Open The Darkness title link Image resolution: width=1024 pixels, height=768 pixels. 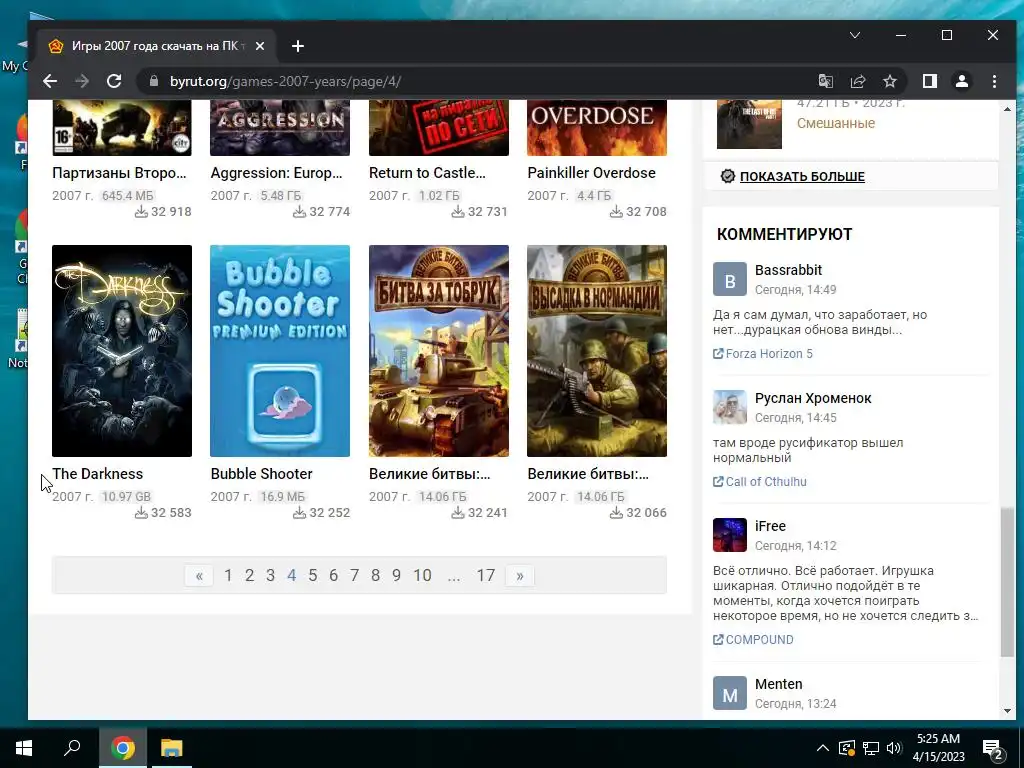[x=97, y=474]
